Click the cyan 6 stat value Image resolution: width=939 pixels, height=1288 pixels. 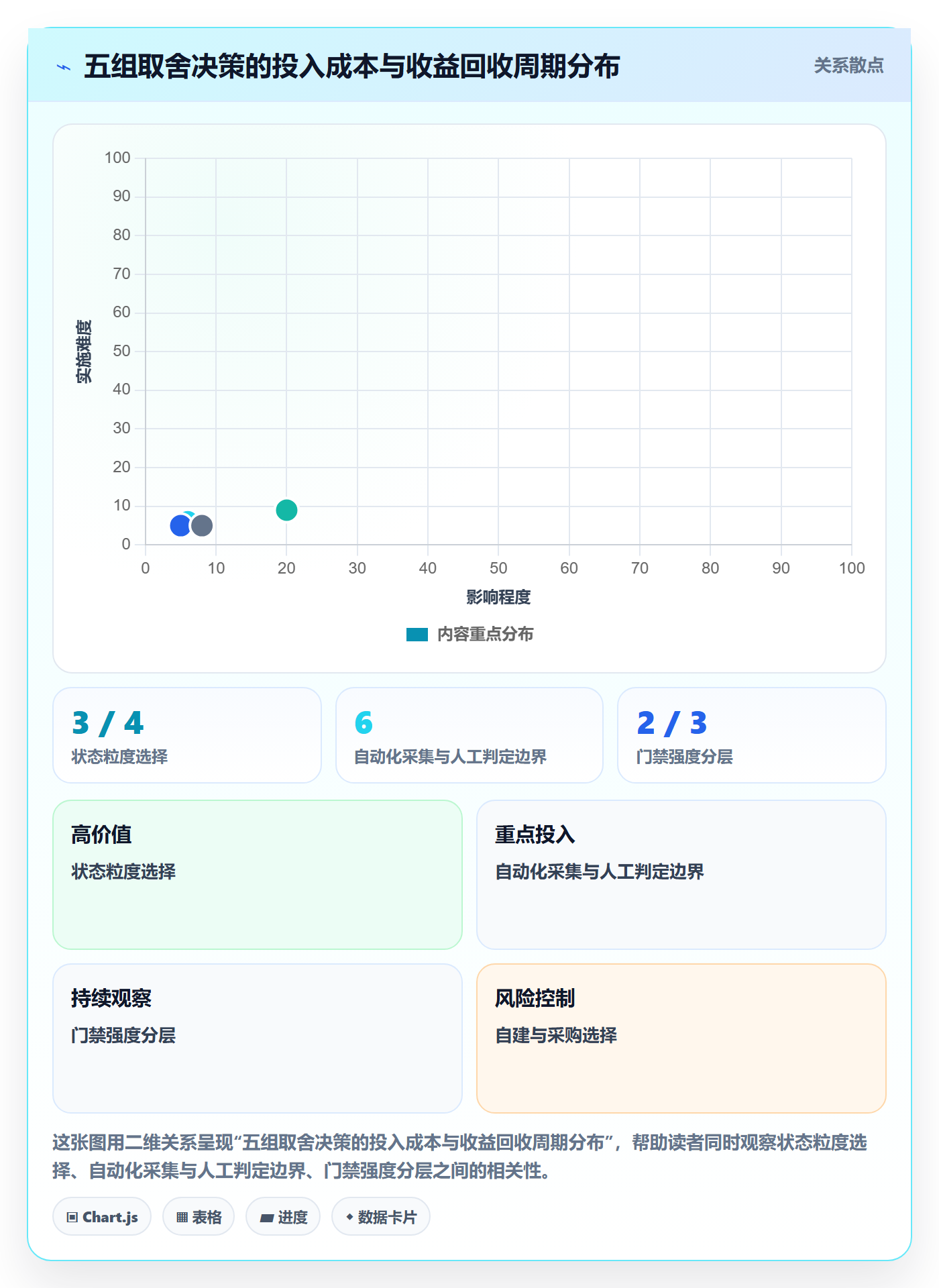click(x=364, y=723)
